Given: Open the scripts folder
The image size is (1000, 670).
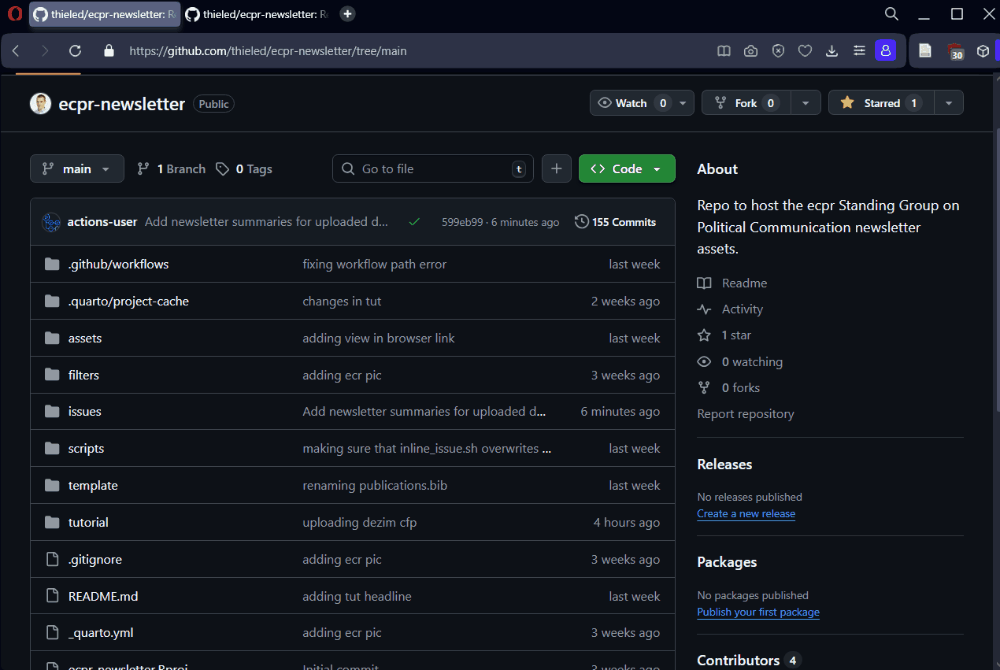Looking at the screenshot, I should (x=86, y=449).
